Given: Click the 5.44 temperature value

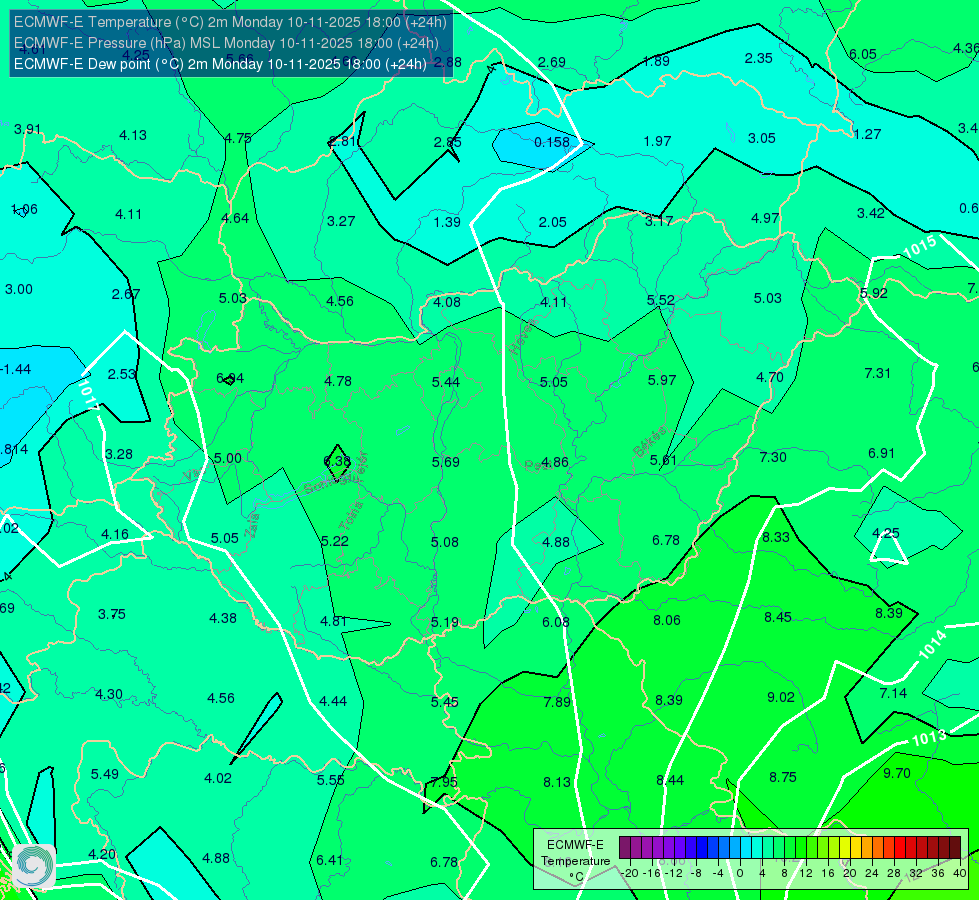Looking at the screenshot, I should (446, 382).
